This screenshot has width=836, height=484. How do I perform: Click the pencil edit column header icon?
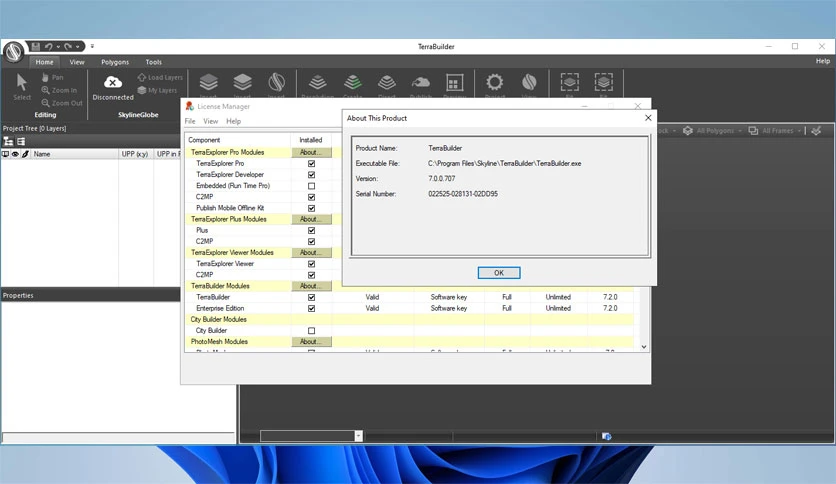(25, 154)
